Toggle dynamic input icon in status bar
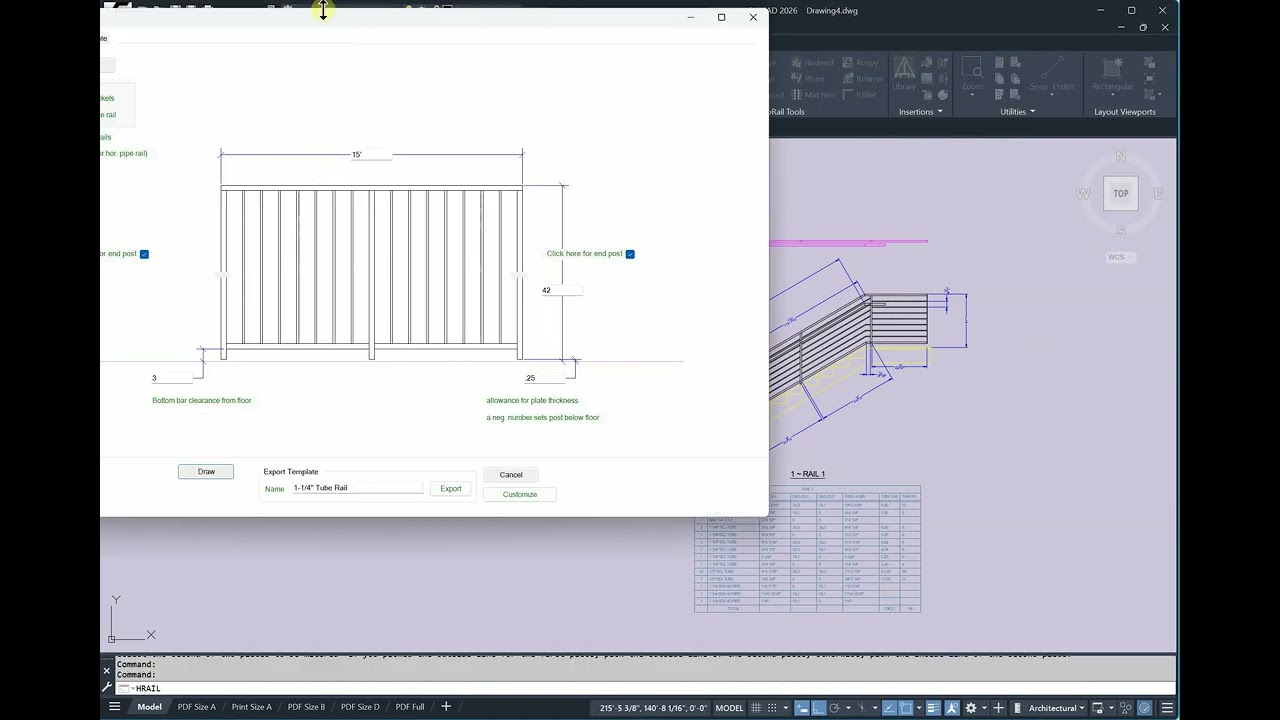Screen dimensions: 1280x720 pyautogui.click(x=802, y=708)
